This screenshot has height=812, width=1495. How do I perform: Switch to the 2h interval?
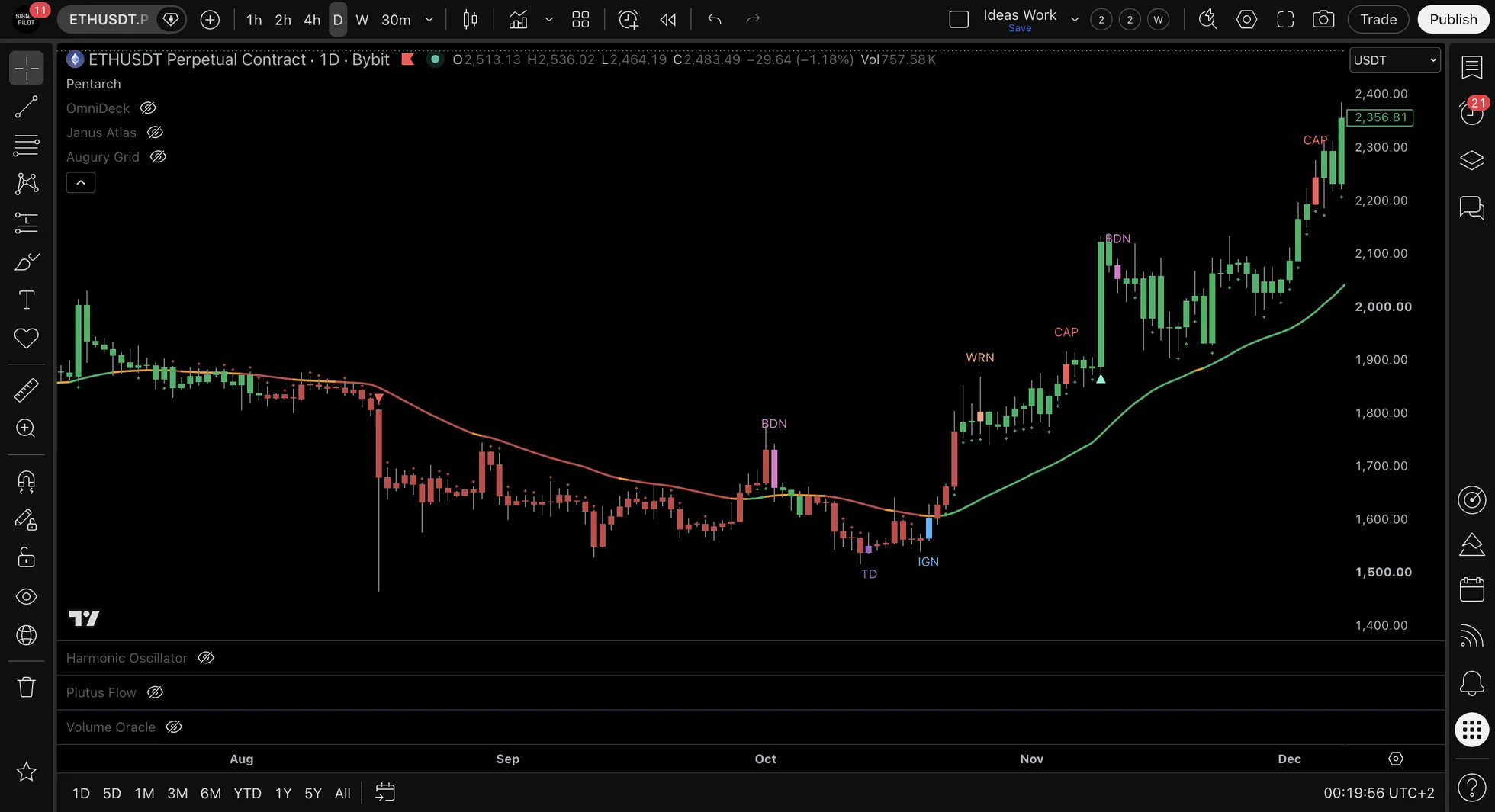click(283, 20)
